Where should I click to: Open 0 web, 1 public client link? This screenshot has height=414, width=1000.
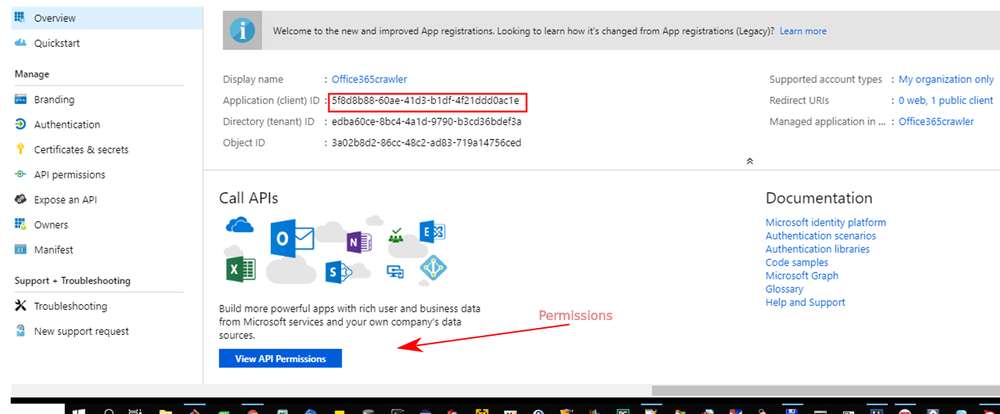coord(946,100)
